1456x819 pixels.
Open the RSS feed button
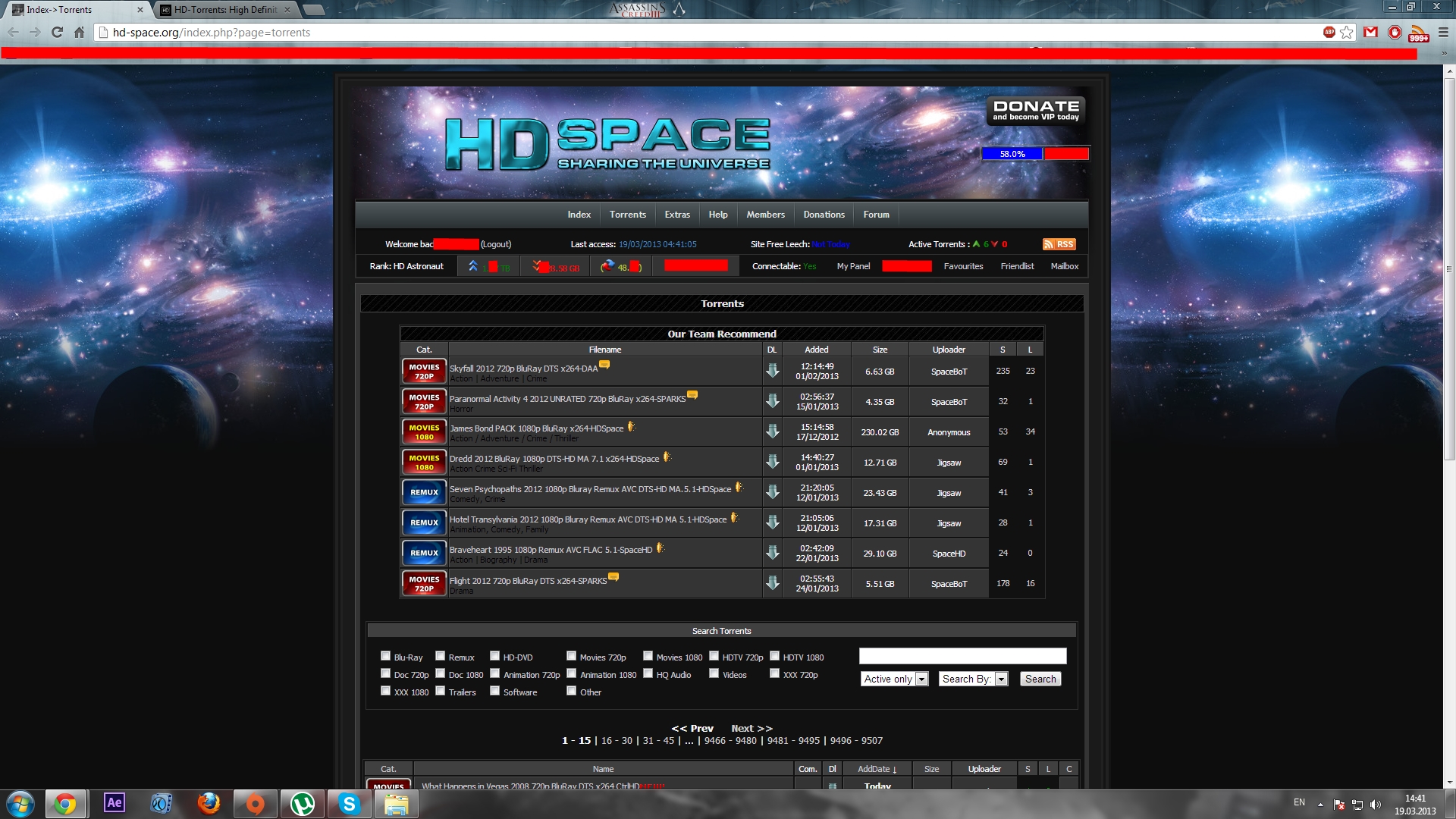pyautogui.click(x=1059, y=244)
